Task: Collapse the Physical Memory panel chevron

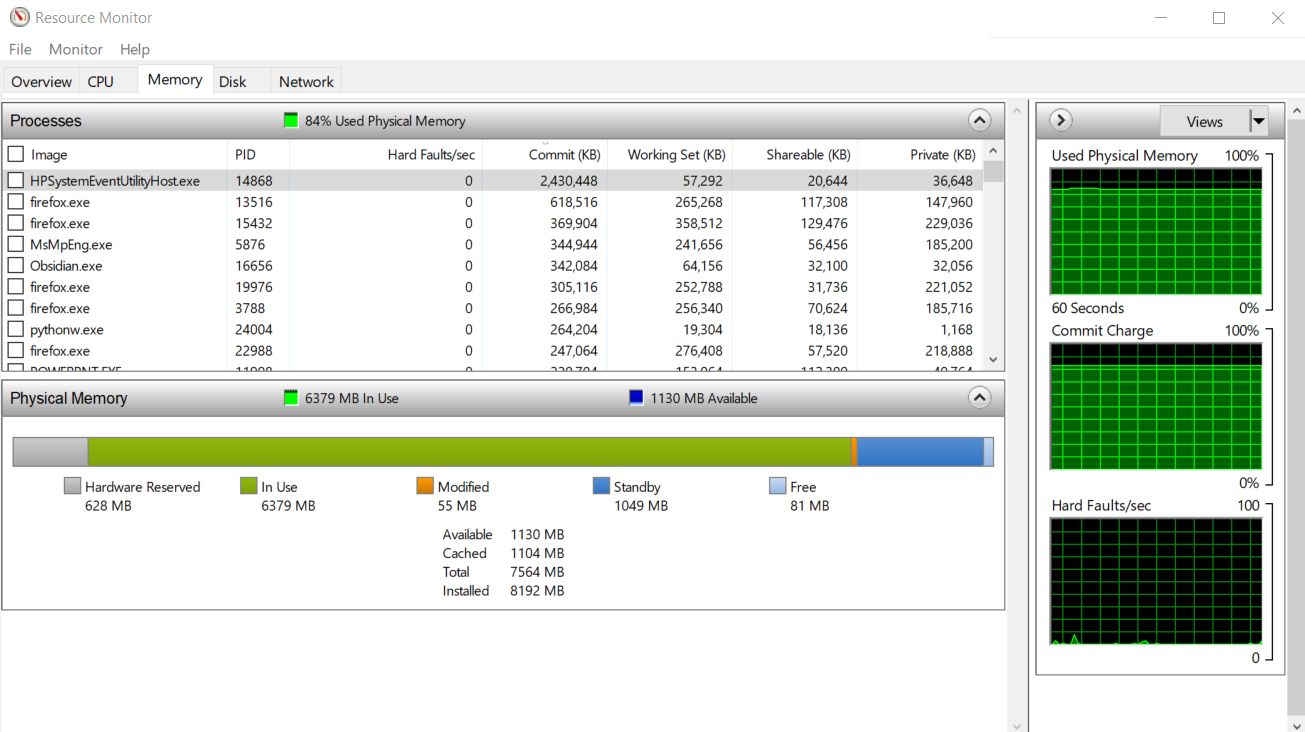Action: 979,397
